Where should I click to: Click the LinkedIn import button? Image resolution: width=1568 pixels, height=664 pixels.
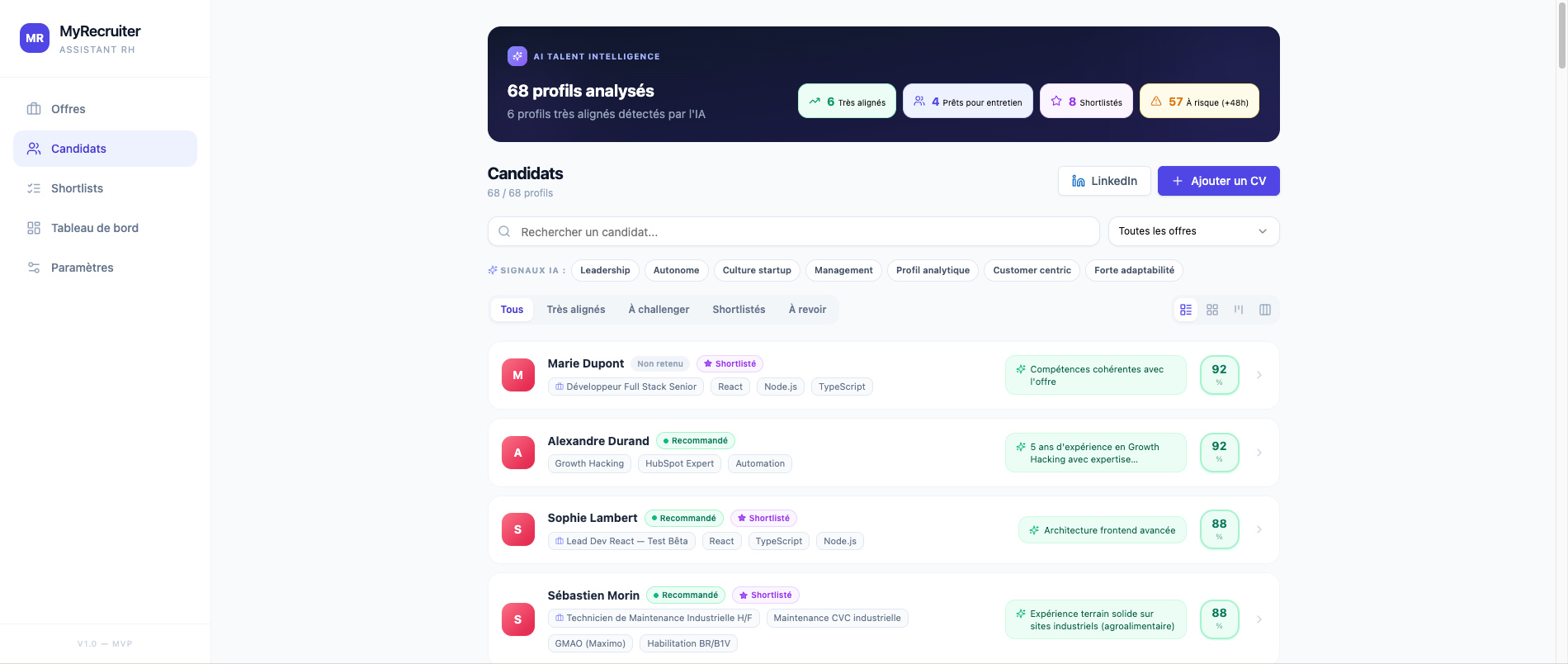(1104, 181)
